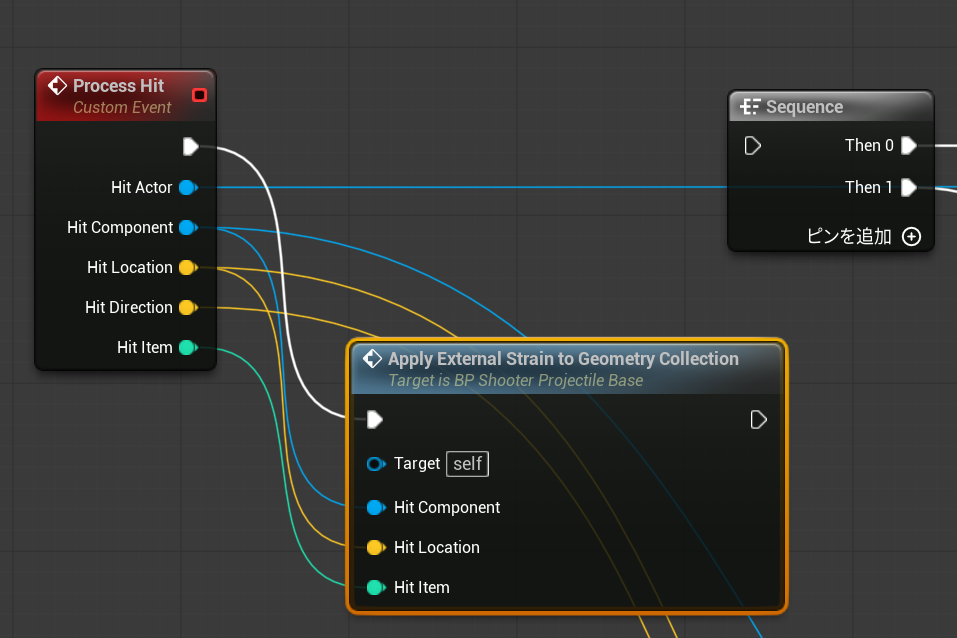Click Hit Component input pin on Apply node
This screenshot has width=957, height=638.
point(375,507)
